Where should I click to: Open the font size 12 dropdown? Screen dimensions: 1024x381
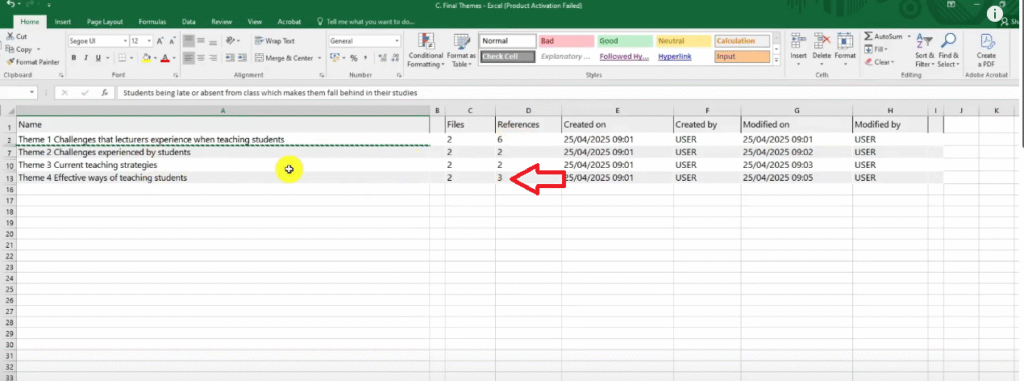point(150,41)
